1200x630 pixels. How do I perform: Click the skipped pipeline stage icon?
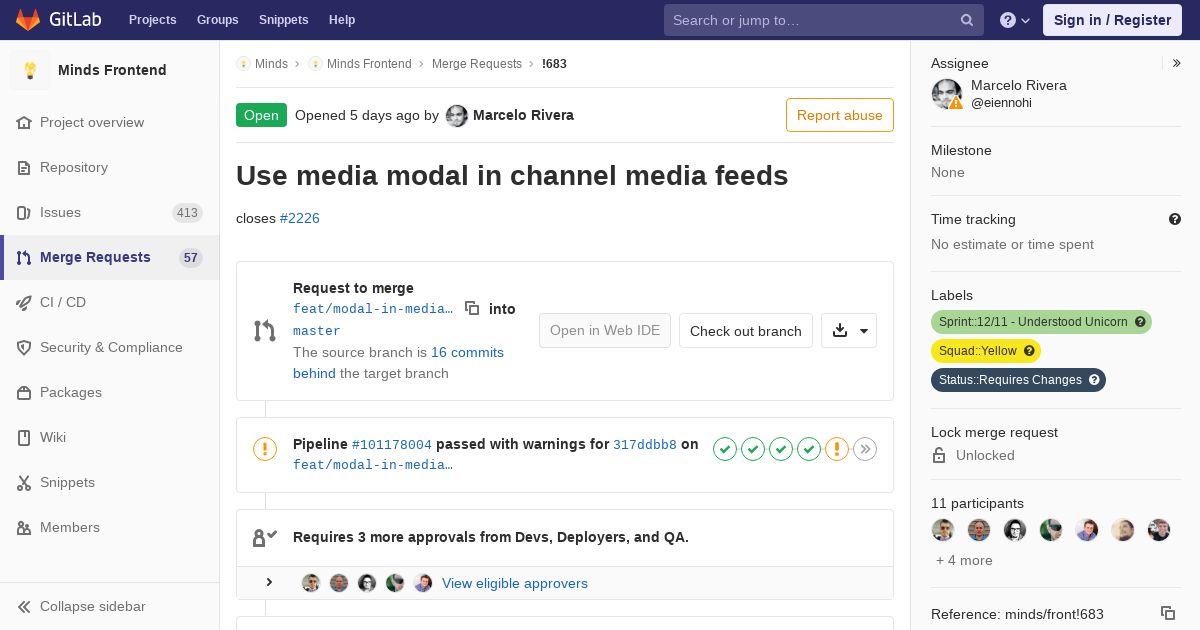pyautogui.click(x=865, y=449)
